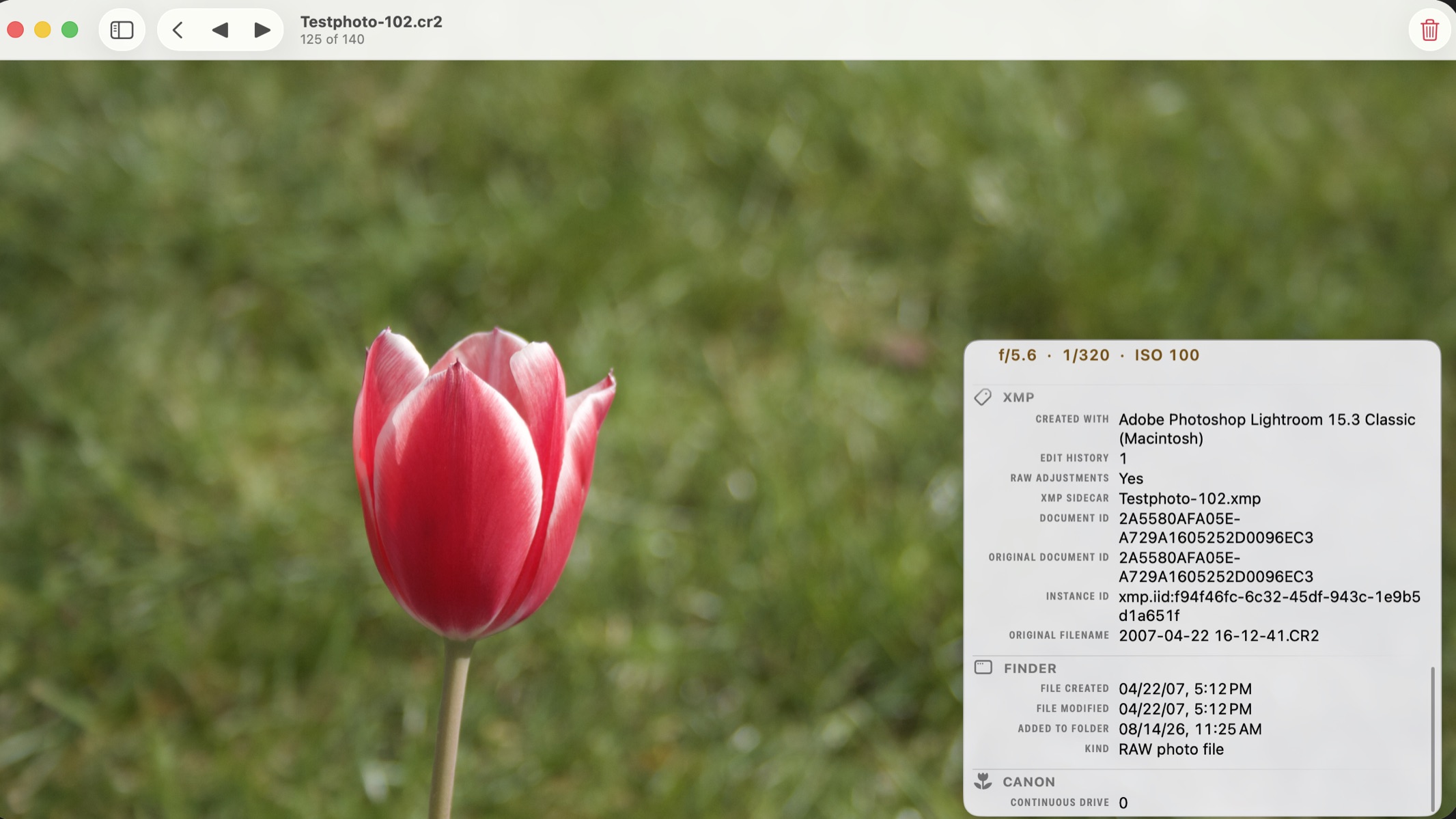This screenshot has height=819, width=1456.
Task: Select the Adobe Photoshop Lightroom 15.3 Classic text
Action: [x=1267, y=429]
